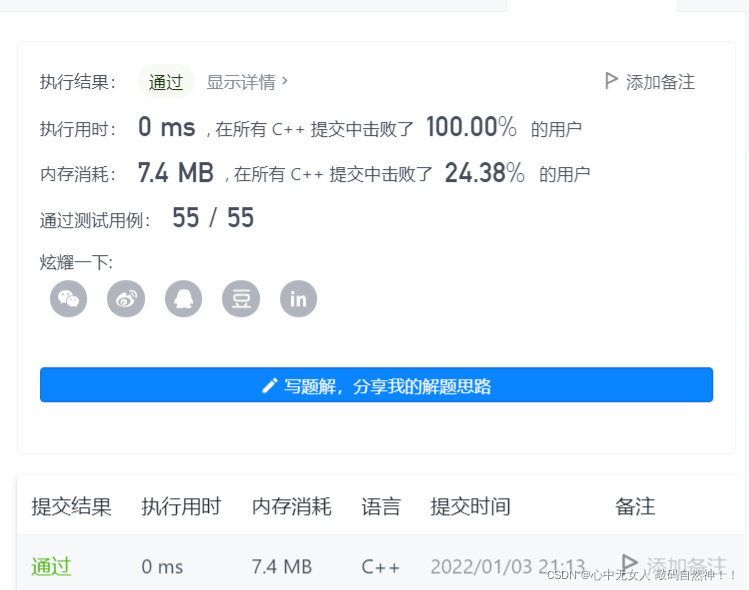The image size is (749, 590).
Task: Click the 内存消耗 column header
Action: [291, 506]
